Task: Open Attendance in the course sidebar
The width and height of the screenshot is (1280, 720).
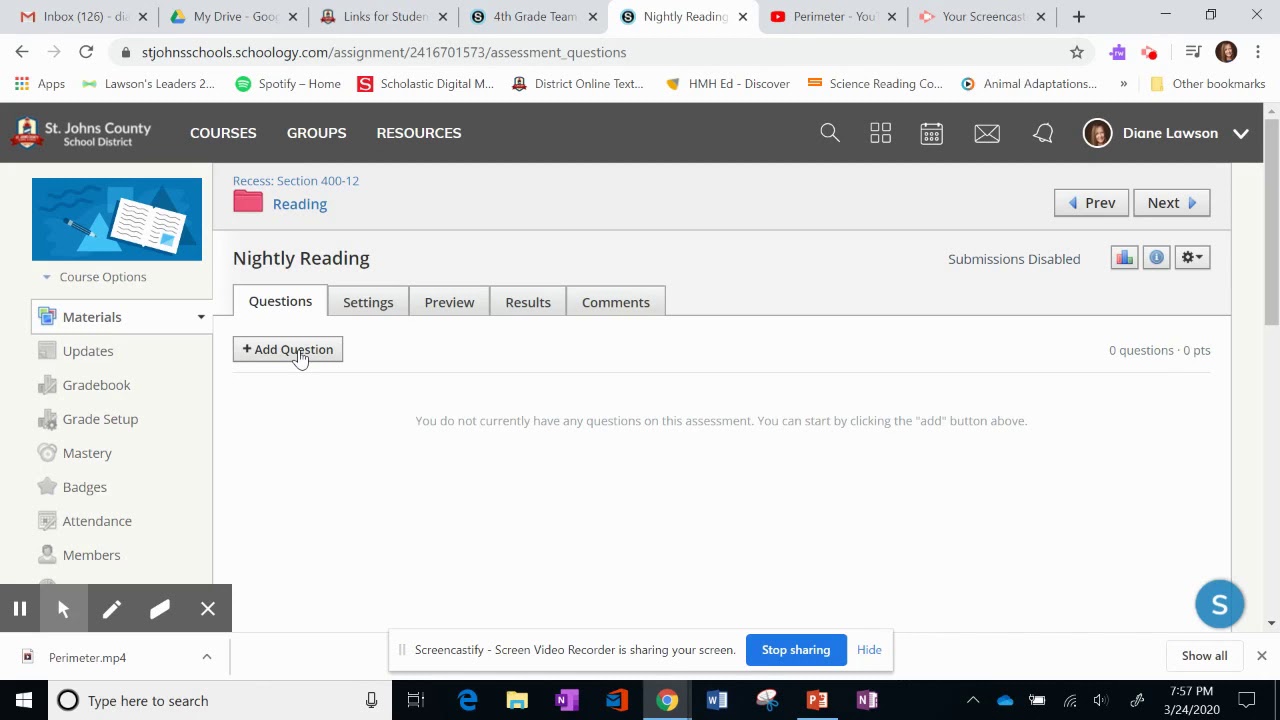Action: point(97,521)
